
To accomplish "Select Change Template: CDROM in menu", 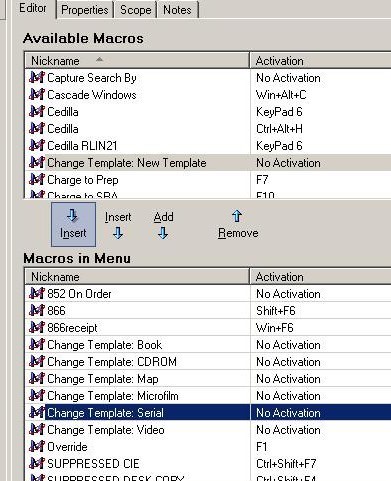I will click(x=112, y=362).
